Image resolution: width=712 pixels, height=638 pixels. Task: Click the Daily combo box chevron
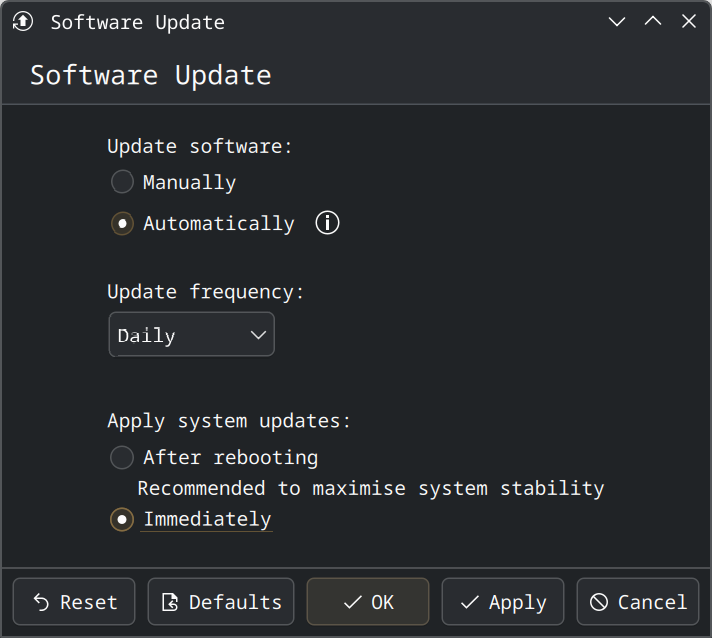click(x=258, y=335)
